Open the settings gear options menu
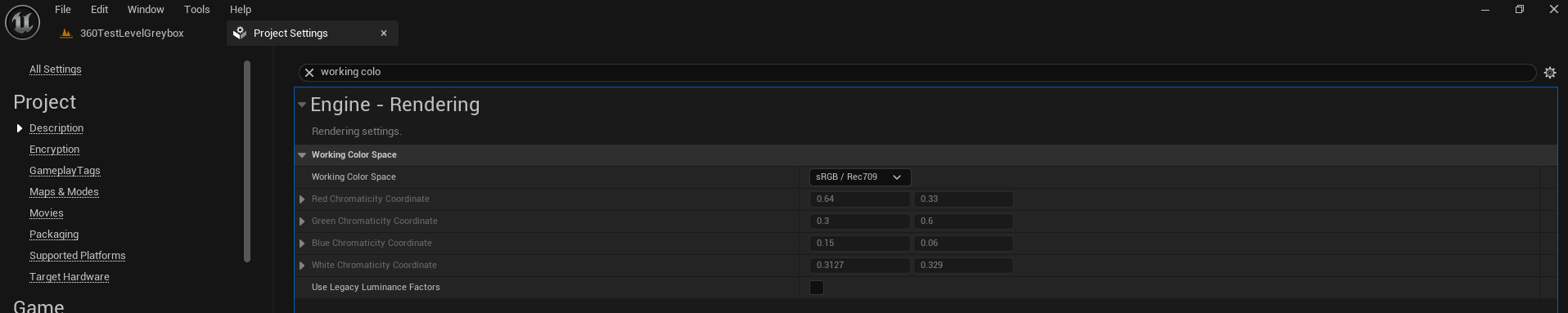The width and height of the screenshot is (1568, 313). tap(1549, 73)
